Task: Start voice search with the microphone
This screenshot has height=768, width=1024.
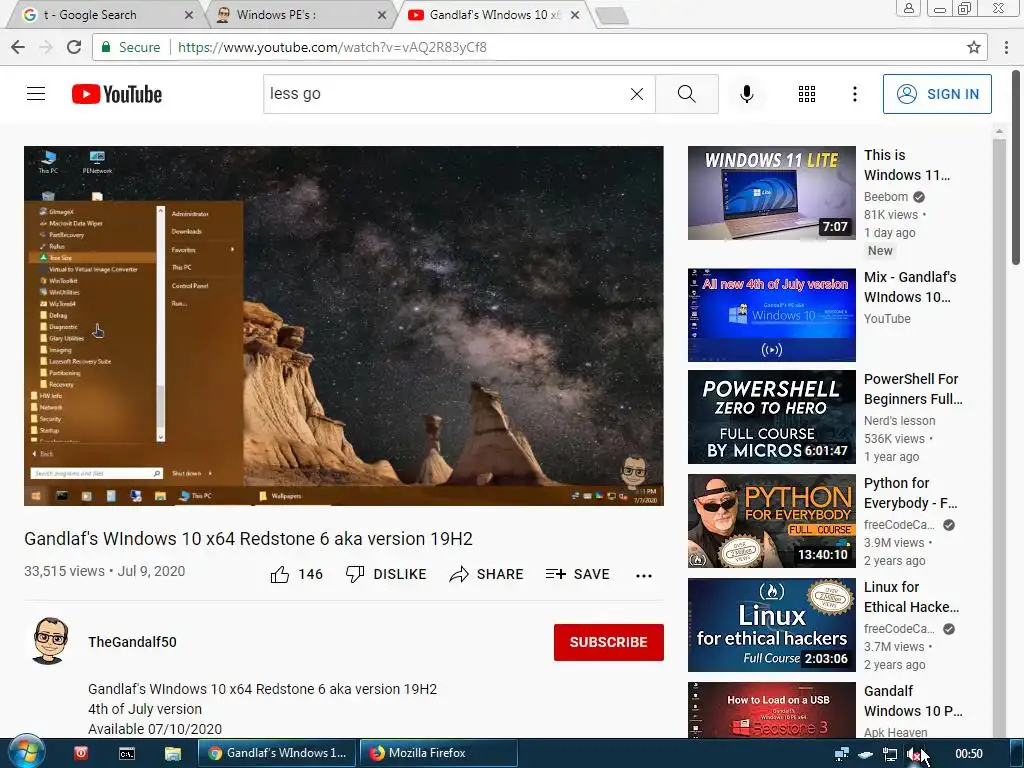Action: pyautogui.click(x=746, y=94)
